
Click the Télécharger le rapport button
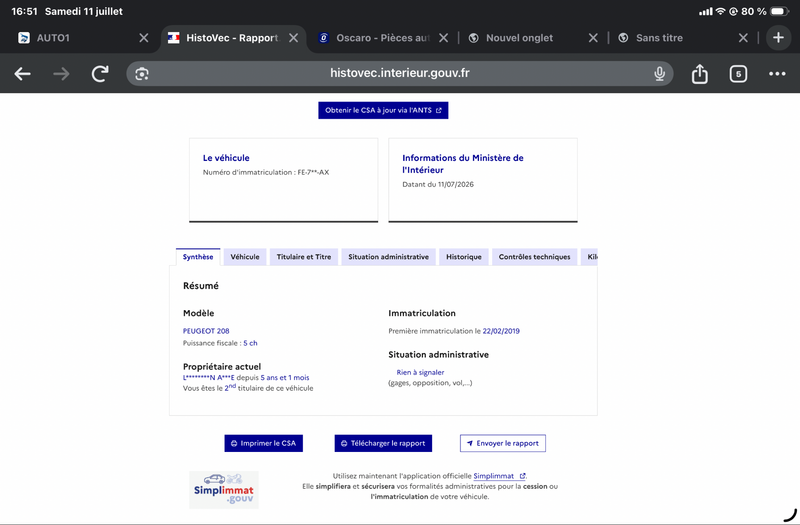point(383,443)
